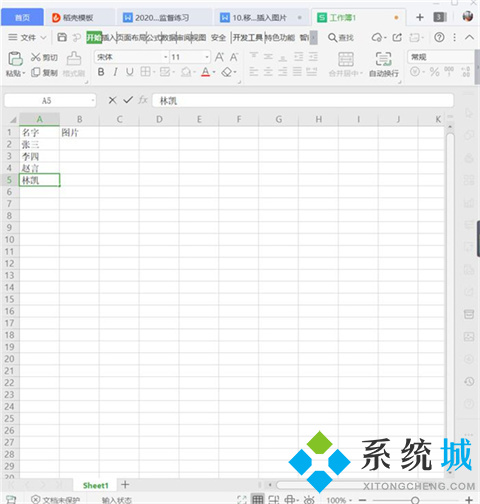Viewport: 480px width, 504px height.
Task: Click the name box showing A5
Action: tap(47, 100)
